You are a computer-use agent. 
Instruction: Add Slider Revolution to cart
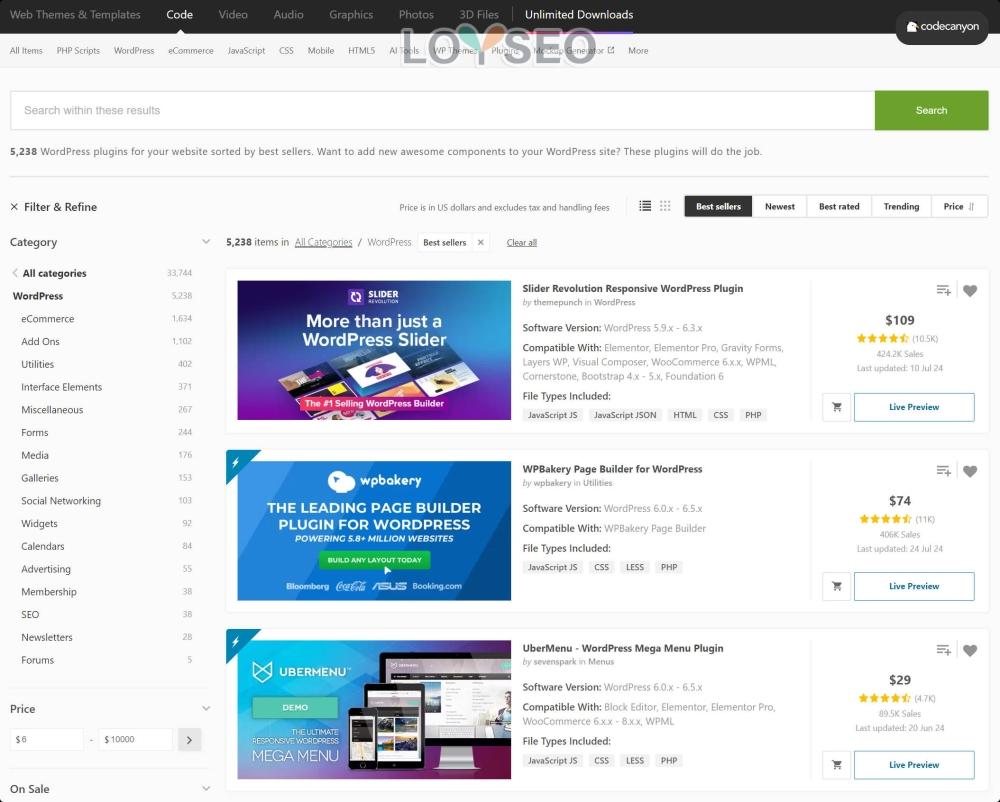point(836,407)
